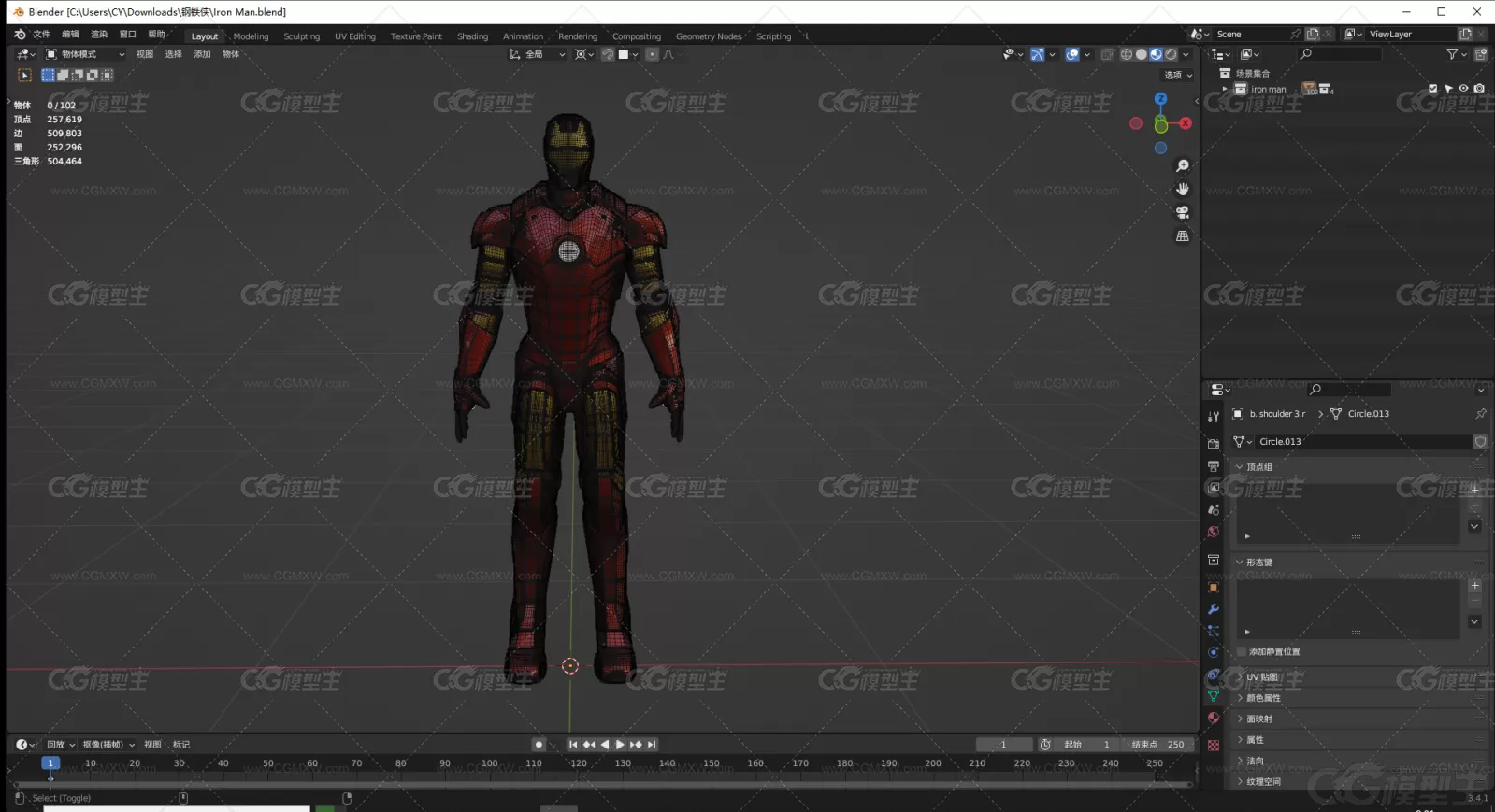Open the Modifiers wrench tab
The image size is (1495, 812).
point(1214,609)
